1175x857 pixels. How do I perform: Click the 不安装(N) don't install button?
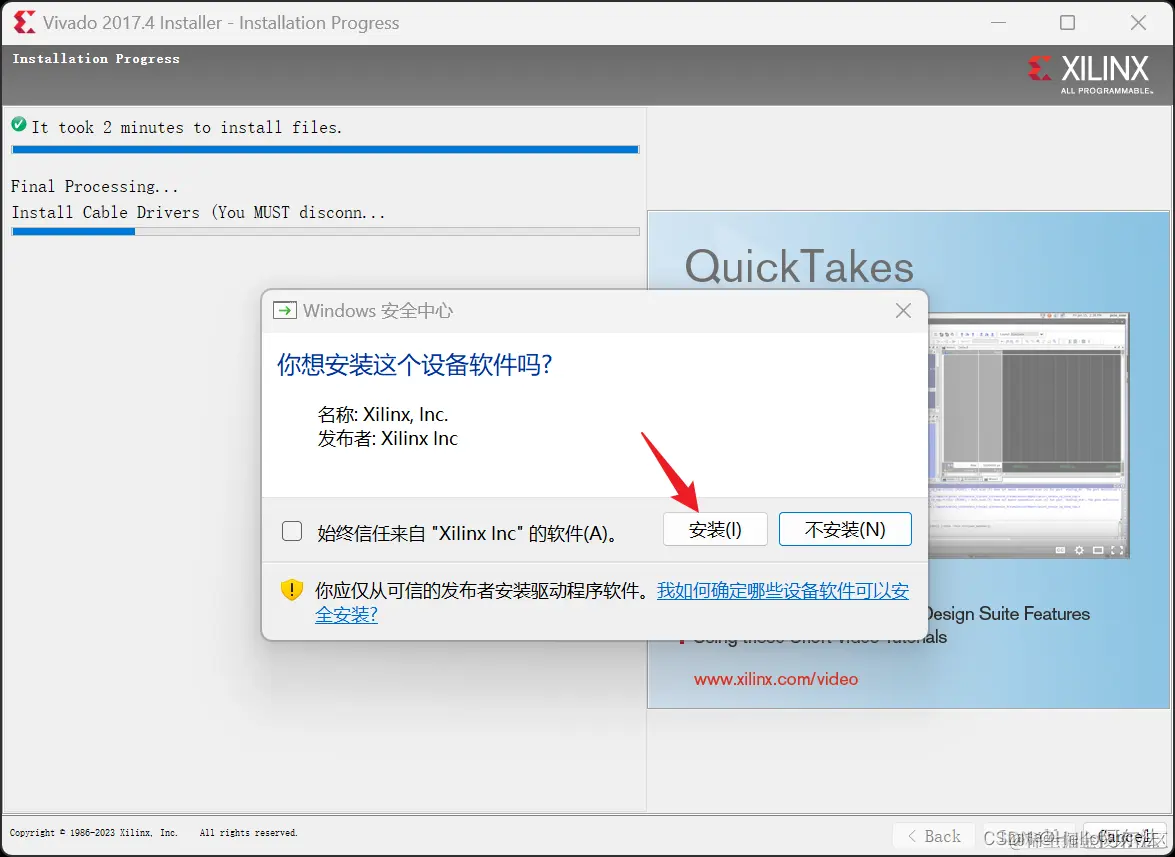(x=845, y=530)
